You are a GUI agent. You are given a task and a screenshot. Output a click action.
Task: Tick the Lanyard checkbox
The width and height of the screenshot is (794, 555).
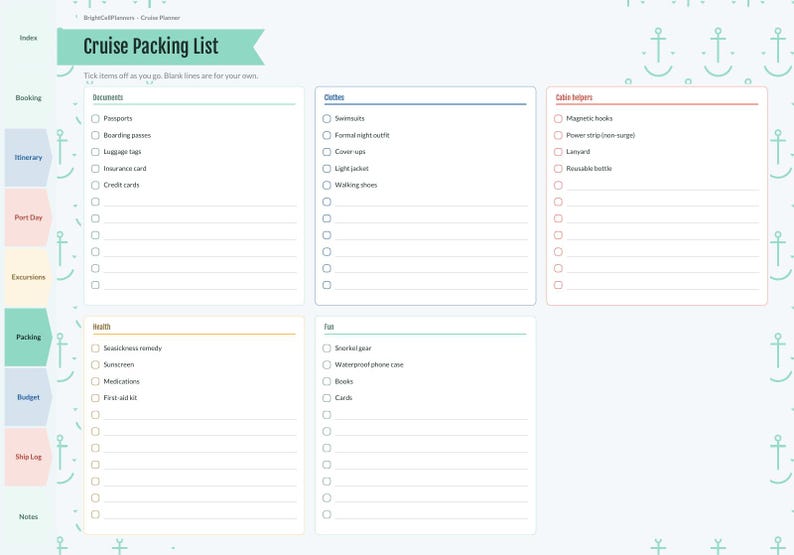coord(558,152)
